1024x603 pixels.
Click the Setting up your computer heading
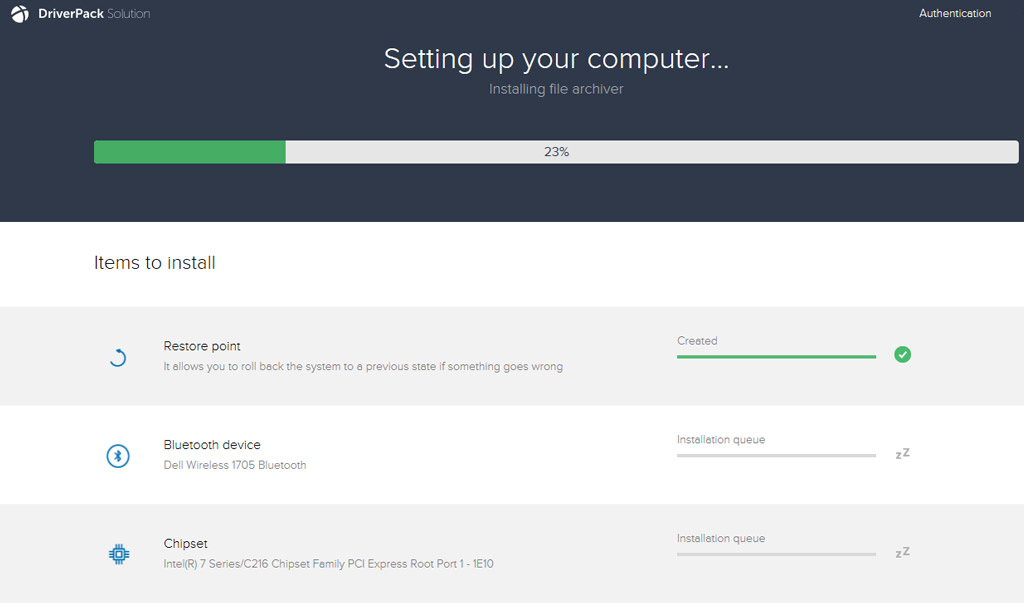[556, 59]
